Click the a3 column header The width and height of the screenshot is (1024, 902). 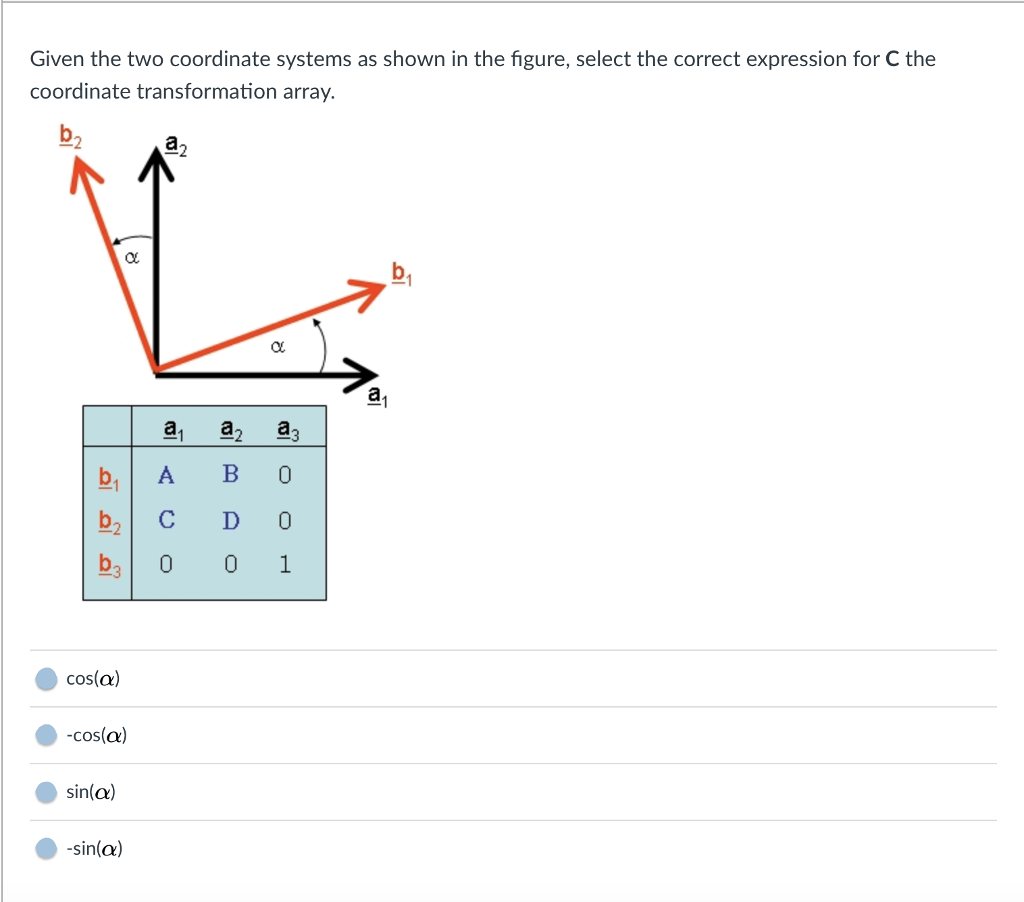(286, 428)
